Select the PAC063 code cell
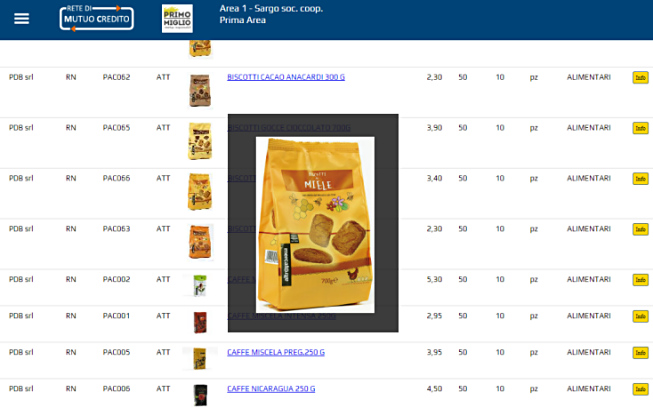This screenshot has height=408, width=653. tap(116, 229)
